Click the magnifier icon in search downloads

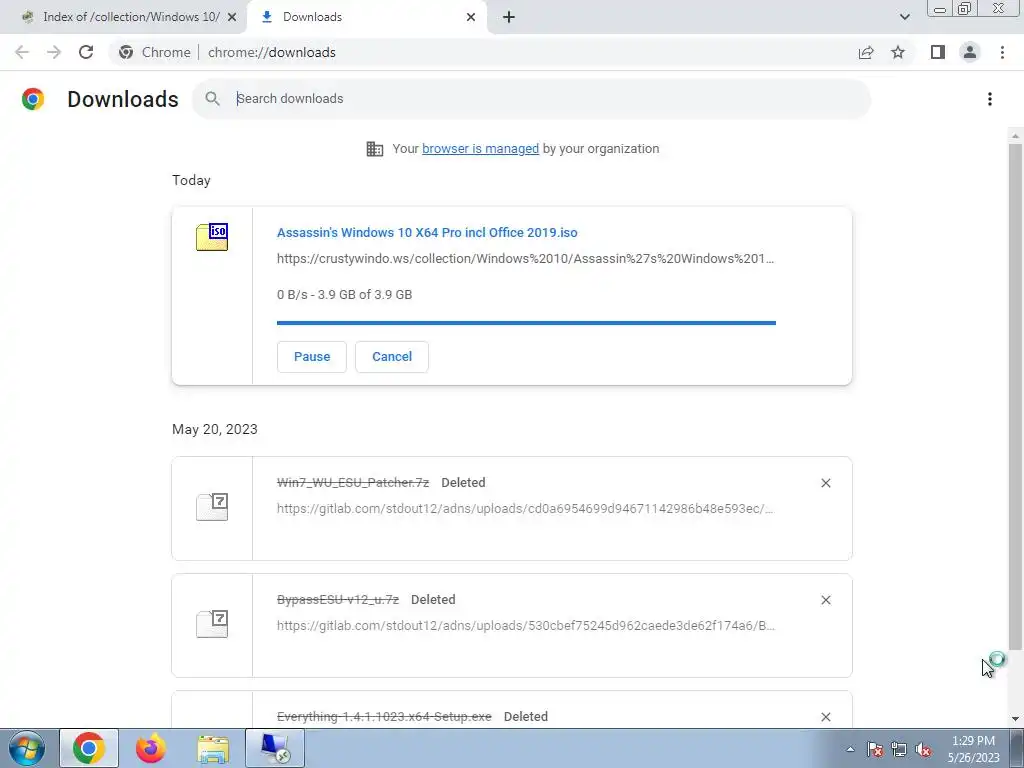pos(212,99)
